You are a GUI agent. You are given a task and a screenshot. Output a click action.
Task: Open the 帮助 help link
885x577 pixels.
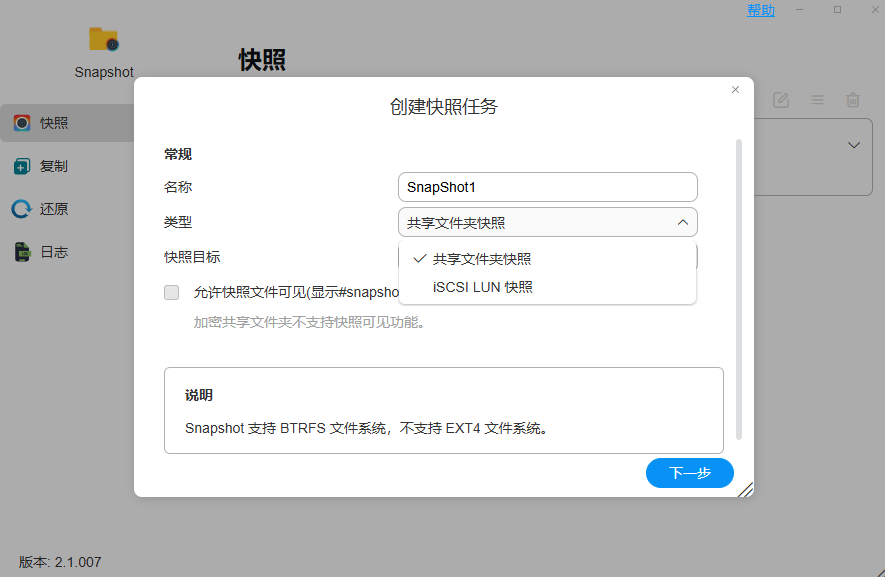pos(760,10)
